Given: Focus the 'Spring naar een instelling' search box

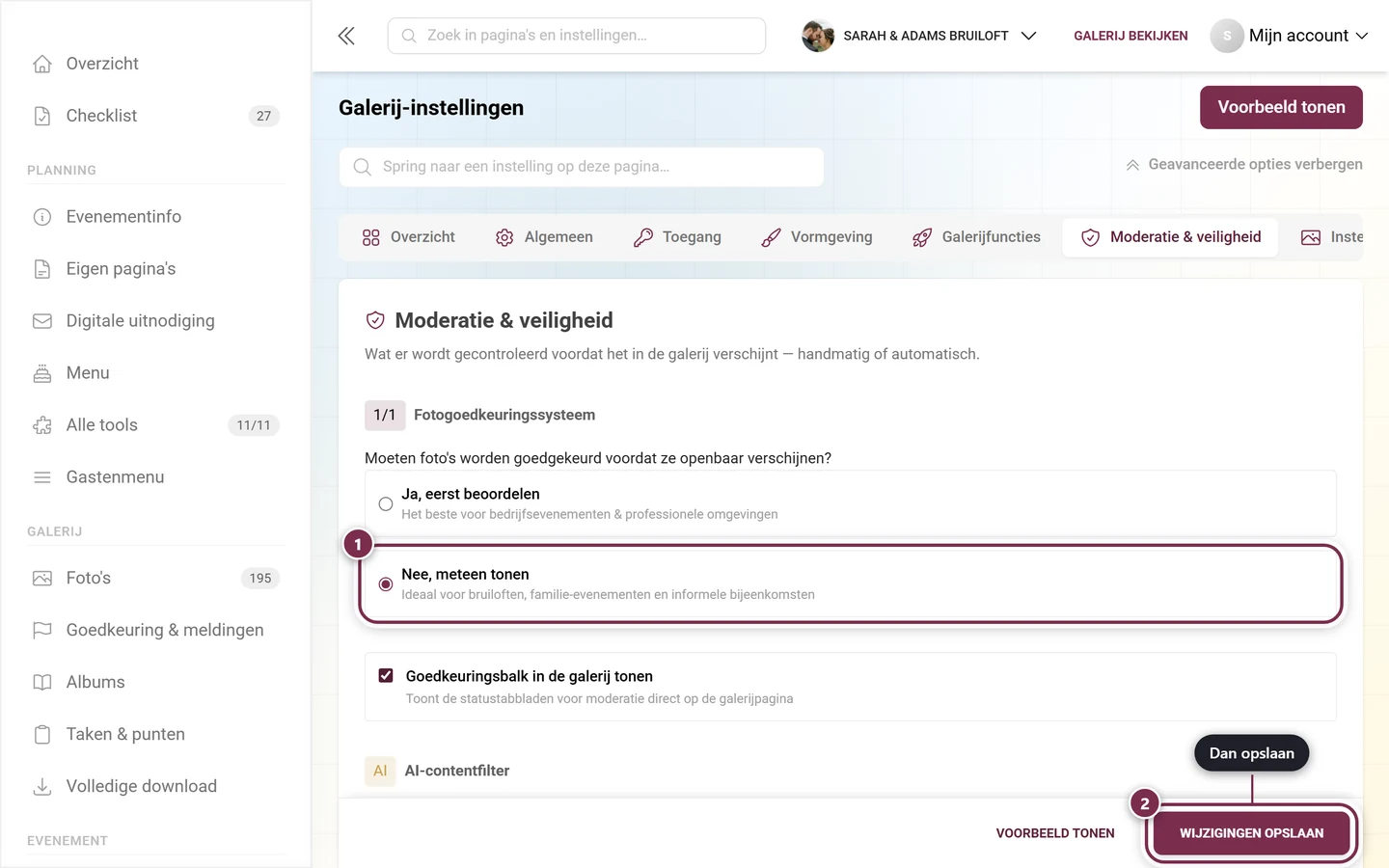Looking at the screenshot, I should 582,167.
